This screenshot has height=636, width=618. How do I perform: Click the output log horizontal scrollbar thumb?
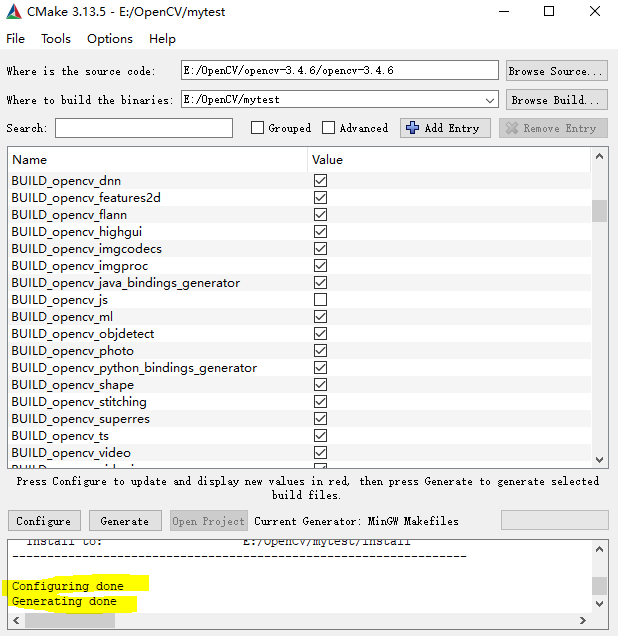tap(70, 620)
